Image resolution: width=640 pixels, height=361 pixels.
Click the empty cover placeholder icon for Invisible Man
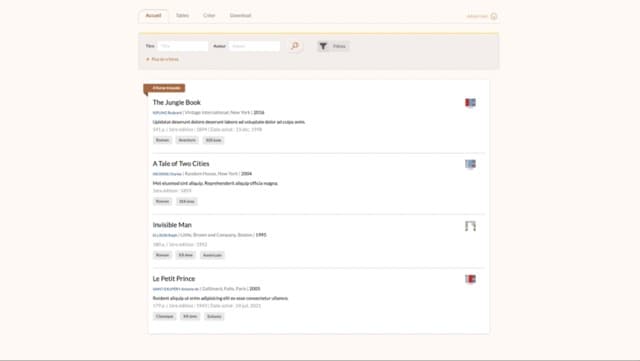tap(470, 226)
